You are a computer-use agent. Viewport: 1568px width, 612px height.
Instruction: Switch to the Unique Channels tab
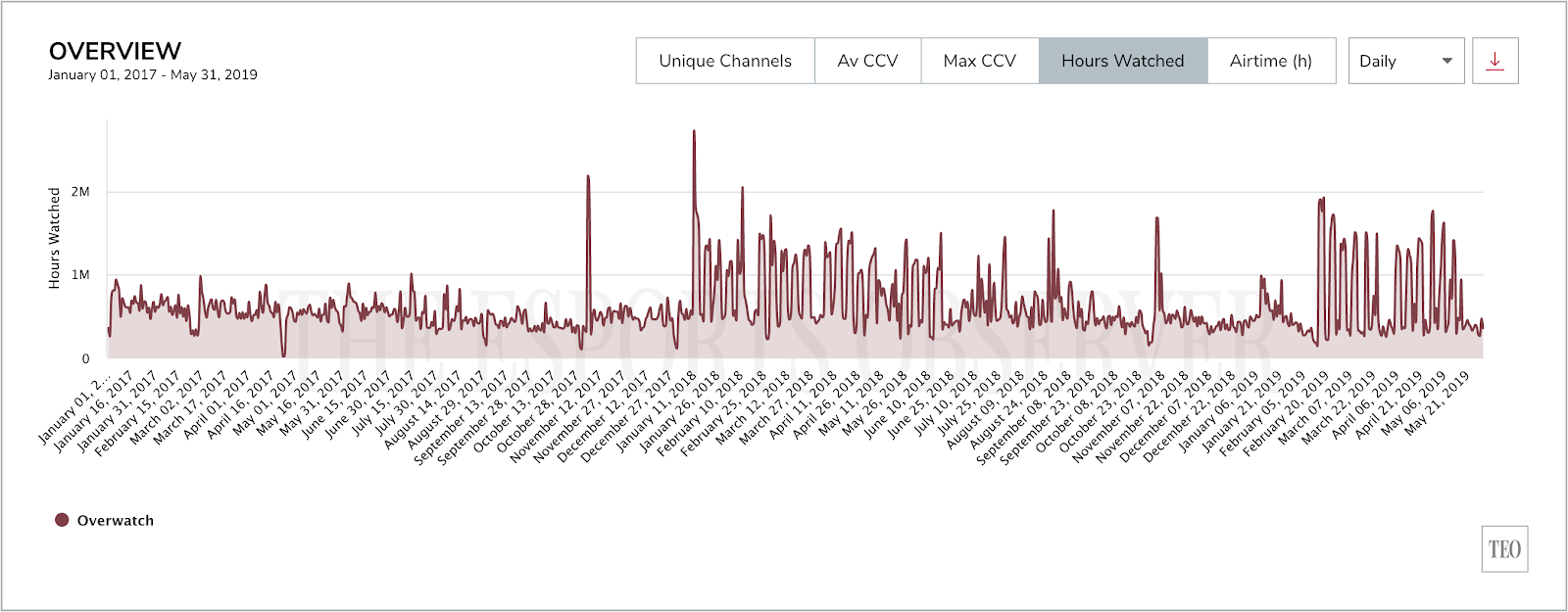[725, 61]
